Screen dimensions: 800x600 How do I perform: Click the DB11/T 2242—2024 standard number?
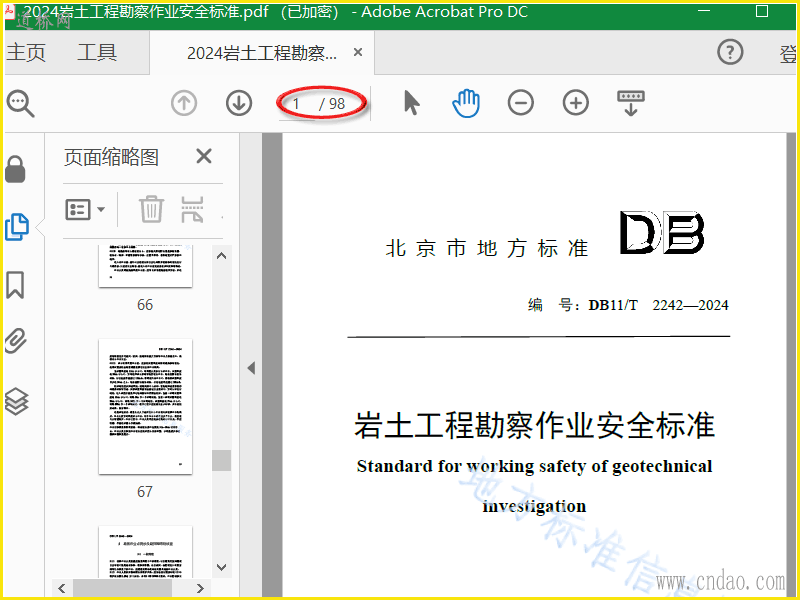pyautogui.click(x=658, y=305)
